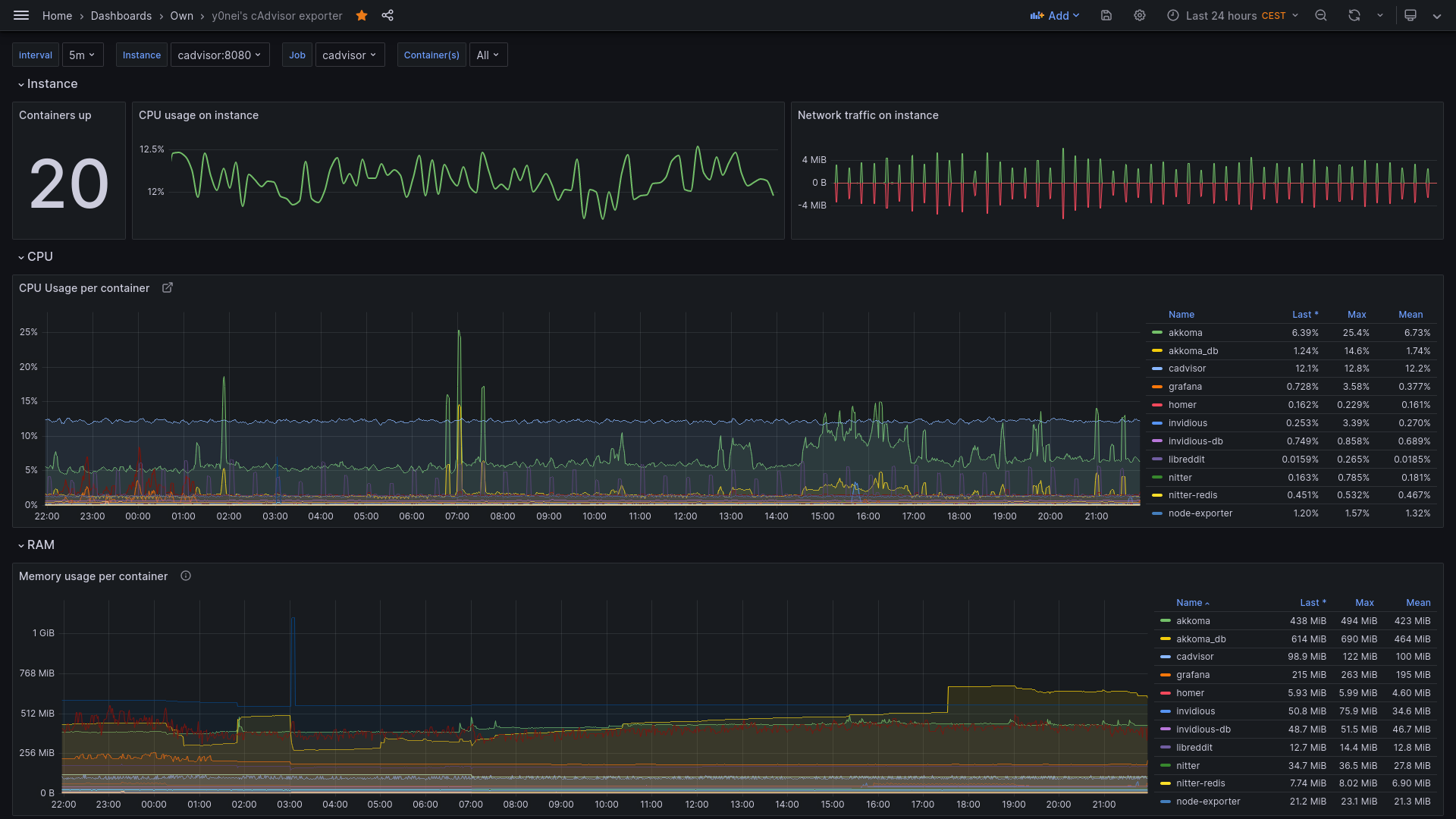The height and width of the screenshot is (819, 1456).
Task: Toggle grafana series in memory legend
Action: [1193, 675]
